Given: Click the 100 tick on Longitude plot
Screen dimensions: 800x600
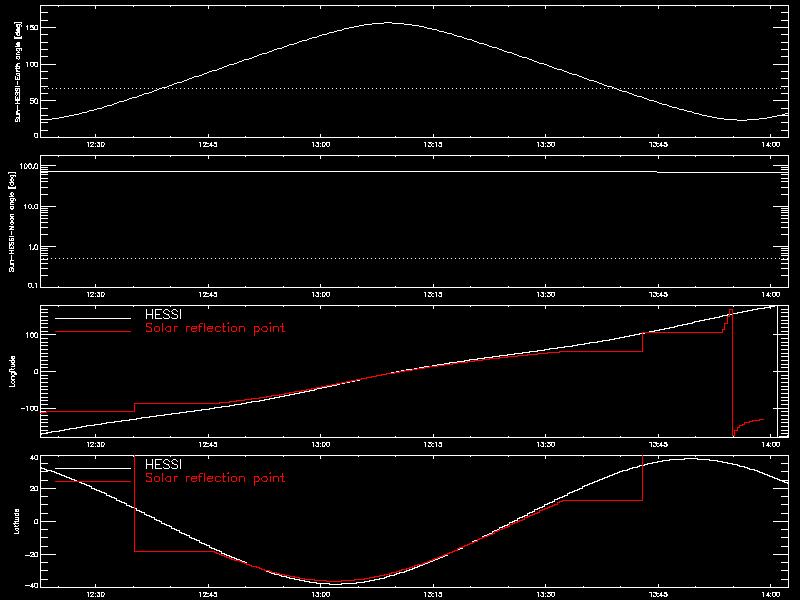Looking at the screenshot, I should click(x=32, y=335).
